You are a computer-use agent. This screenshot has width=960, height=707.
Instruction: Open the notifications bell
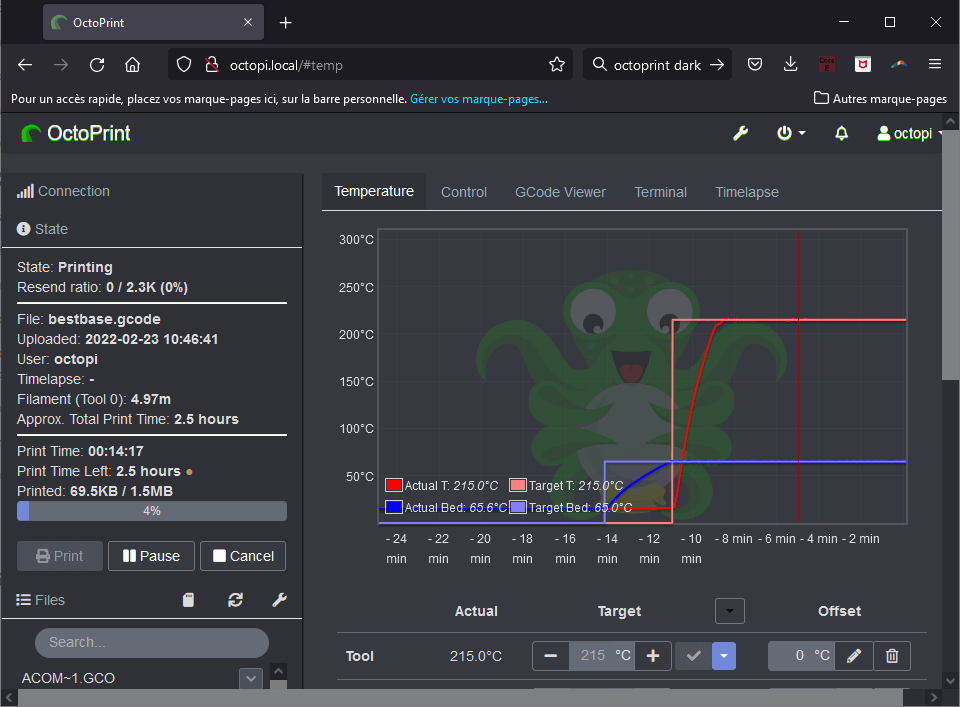coord(841,133)
